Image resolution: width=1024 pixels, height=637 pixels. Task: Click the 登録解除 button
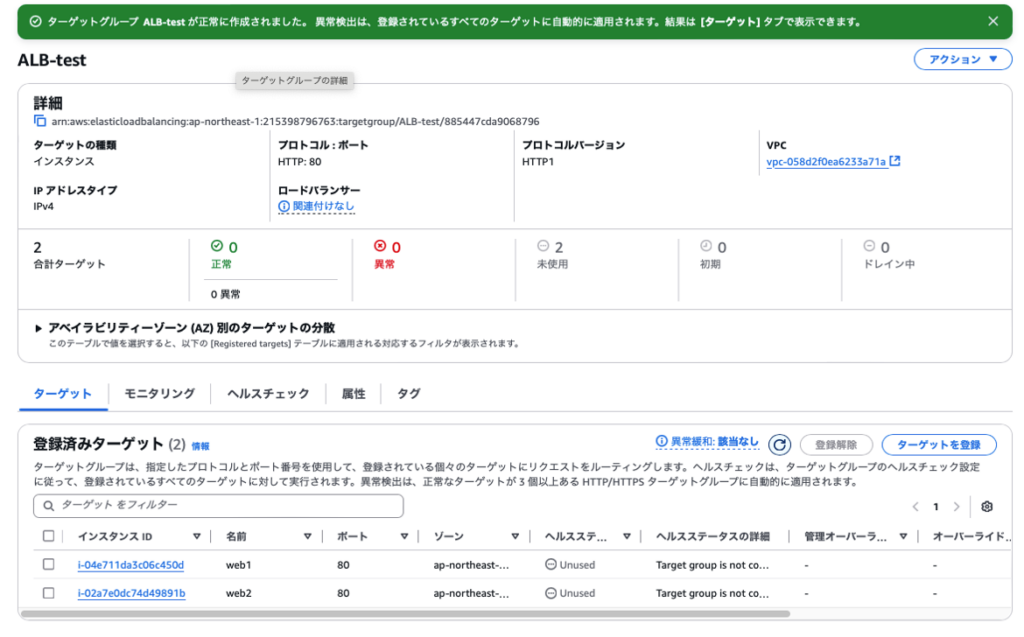(836, 445)
